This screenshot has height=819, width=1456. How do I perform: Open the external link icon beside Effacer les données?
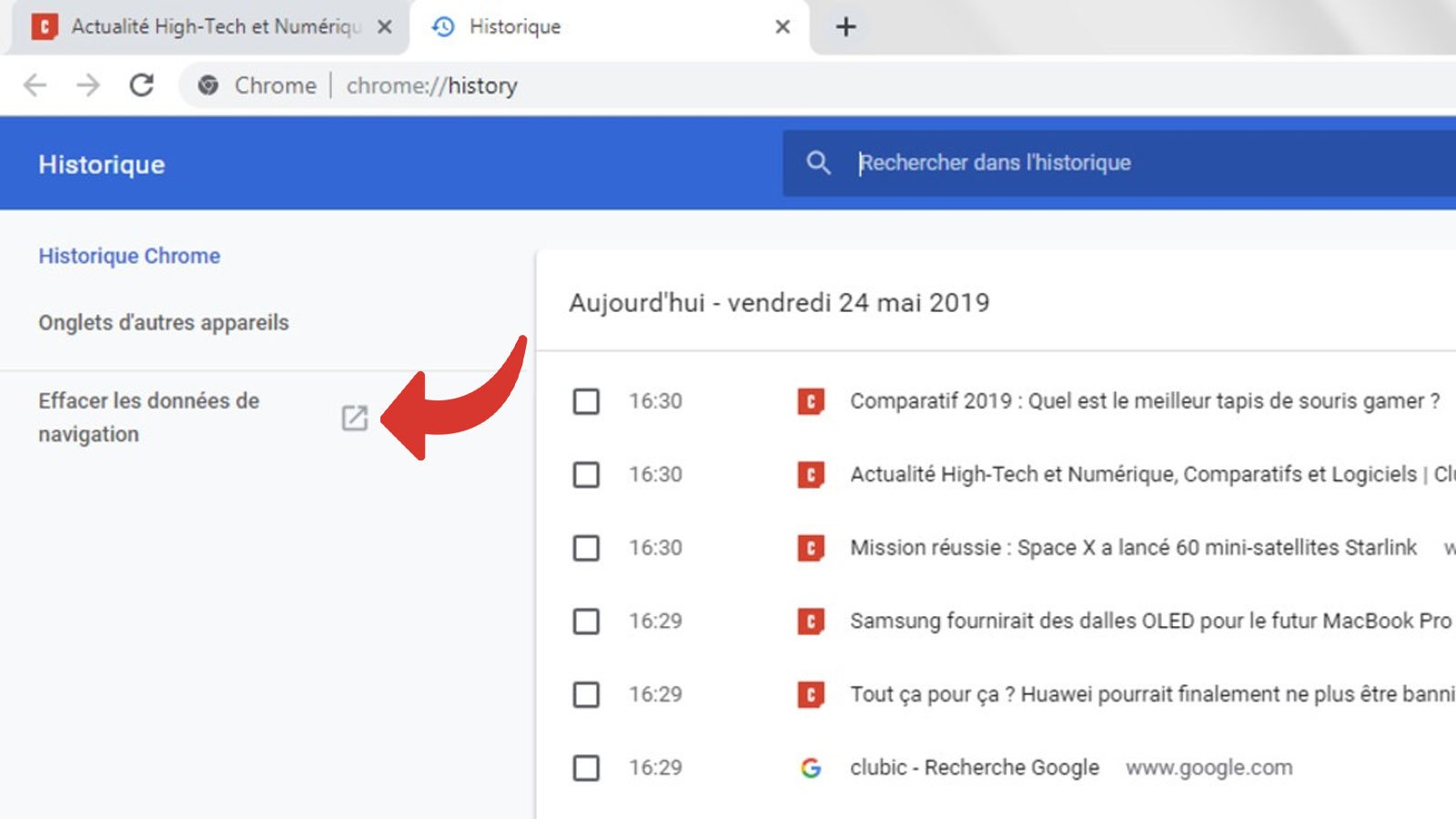(x=354, y=418)
